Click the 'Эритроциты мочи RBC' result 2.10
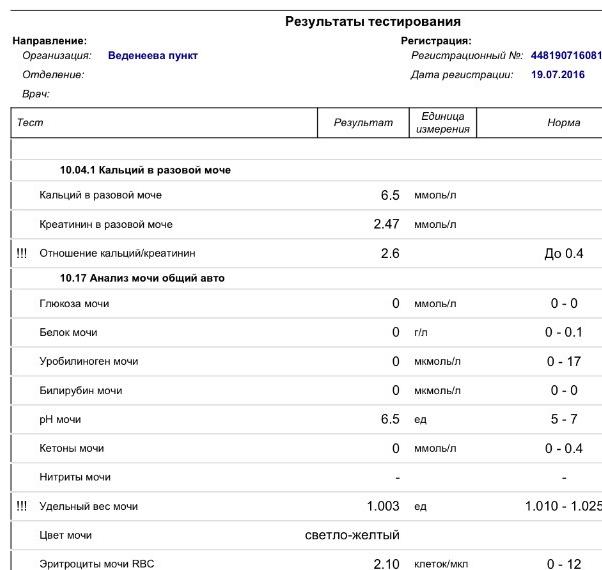This screenshot has width=602, height=570. [x=386, y=564]
